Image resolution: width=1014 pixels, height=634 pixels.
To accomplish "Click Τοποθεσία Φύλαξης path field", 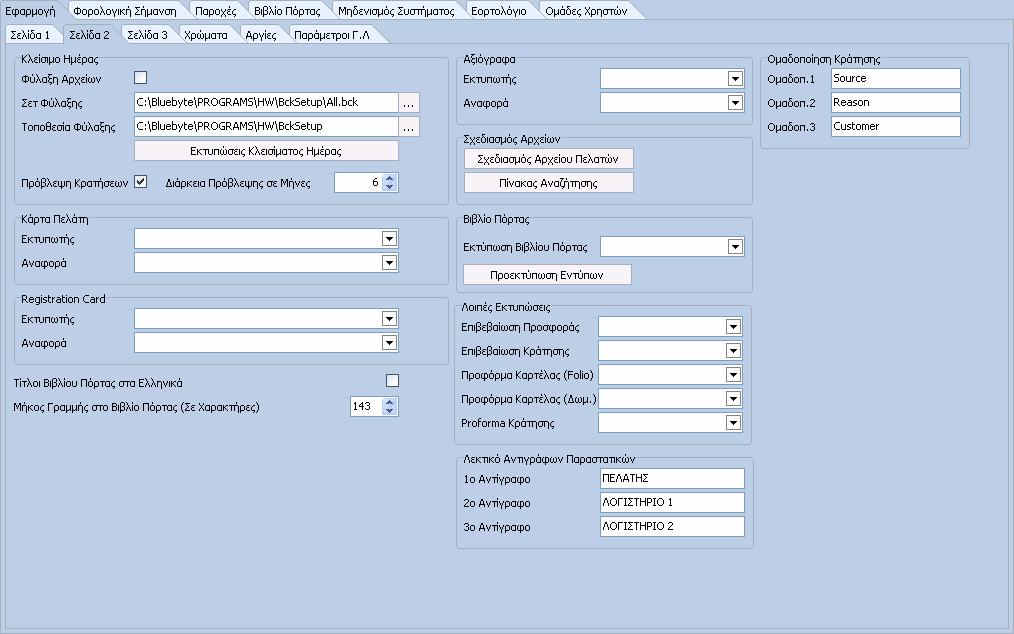I will tap(266, 126).
